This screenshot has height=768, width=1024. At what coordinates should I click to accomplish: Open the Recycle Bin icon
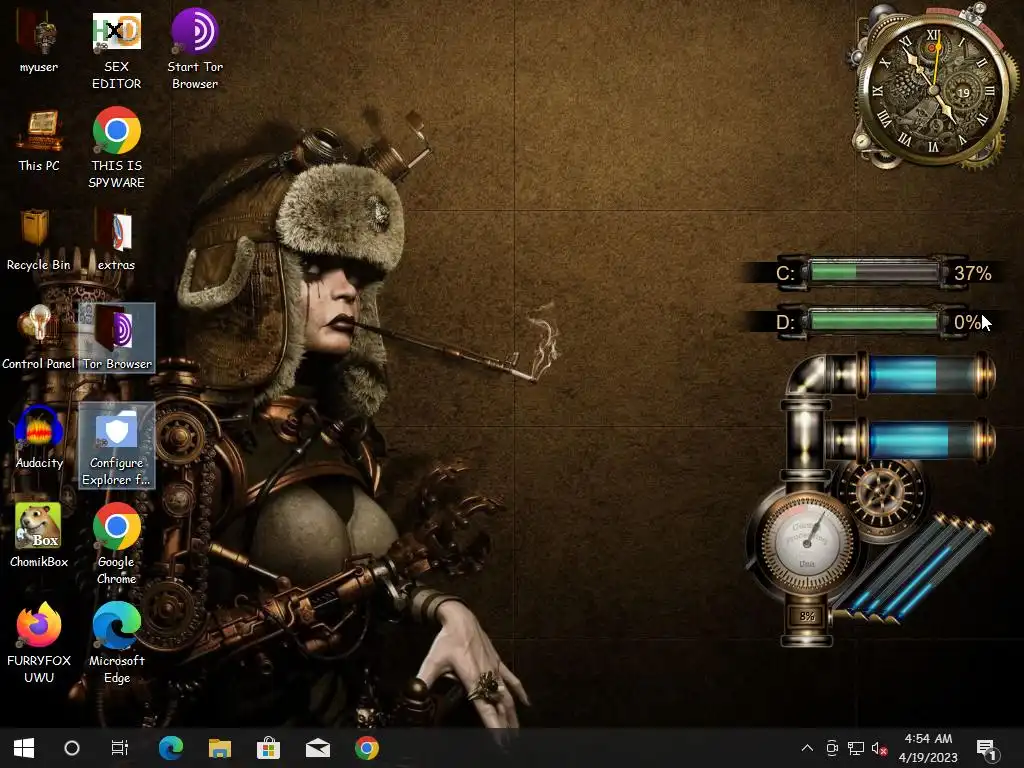[x=39, y=240]
